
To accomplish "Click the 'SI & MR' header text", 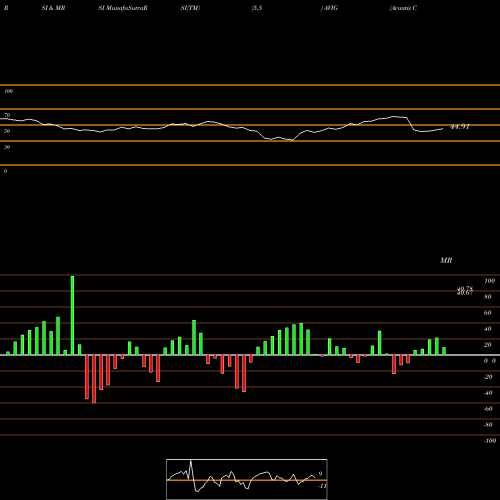I will point(53,8).
